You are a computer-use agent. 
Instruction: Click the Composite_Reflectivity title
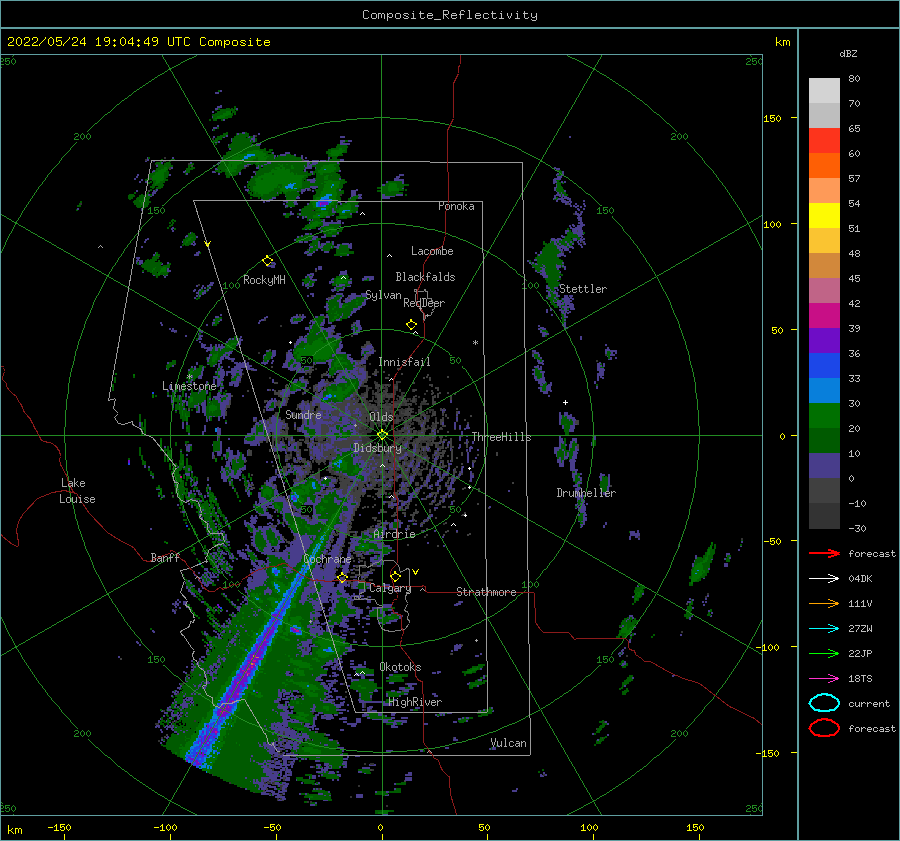[450, 15]
